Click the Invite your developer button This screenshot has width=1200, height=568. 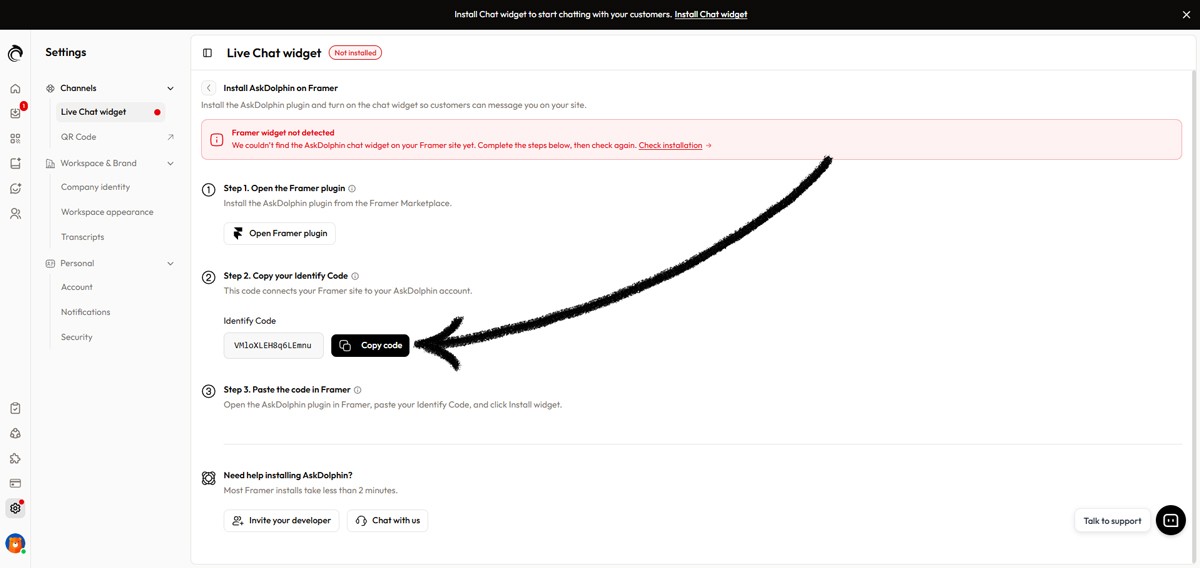281,520
